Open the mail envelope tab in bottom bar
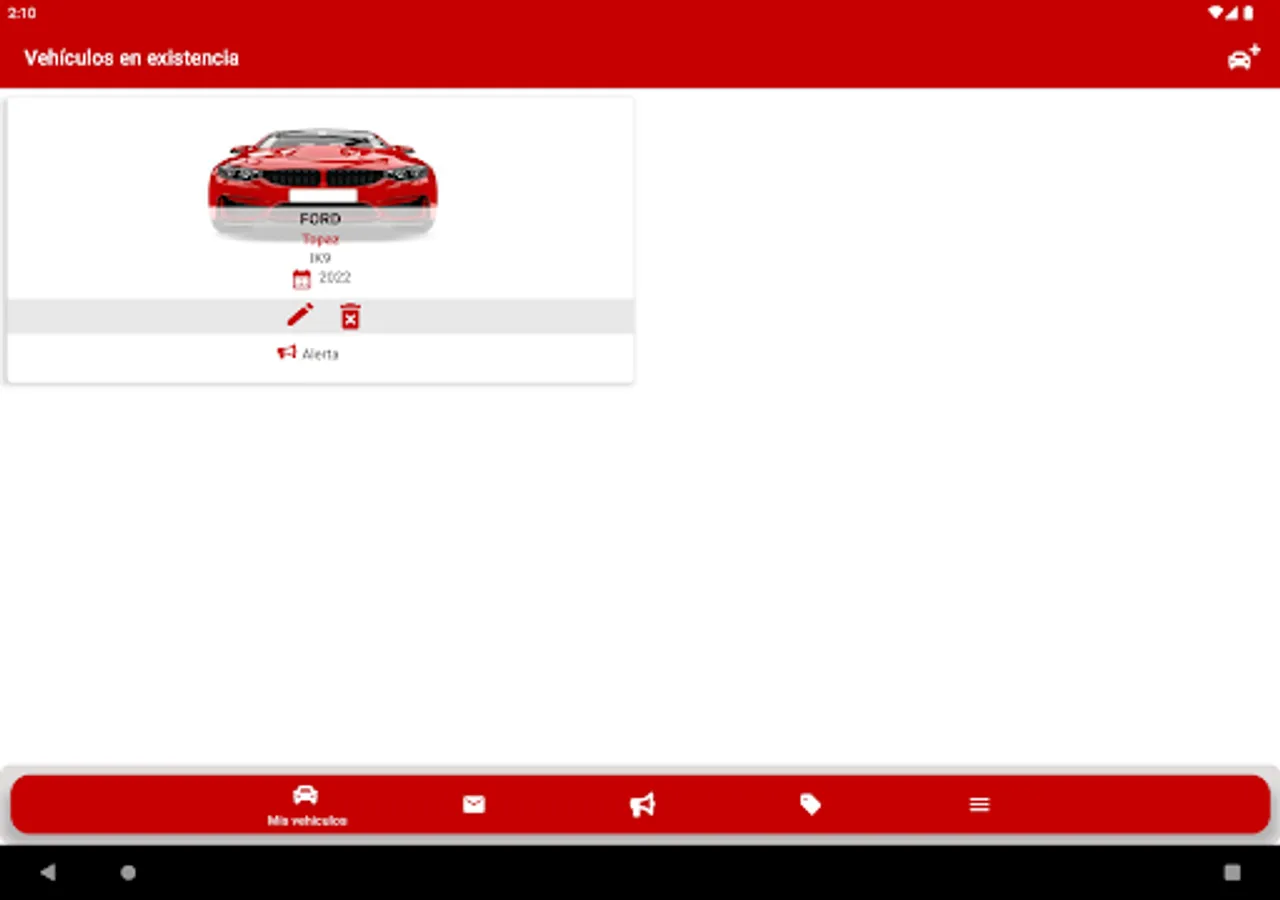 pyautogui.click(x=474, y=804)
